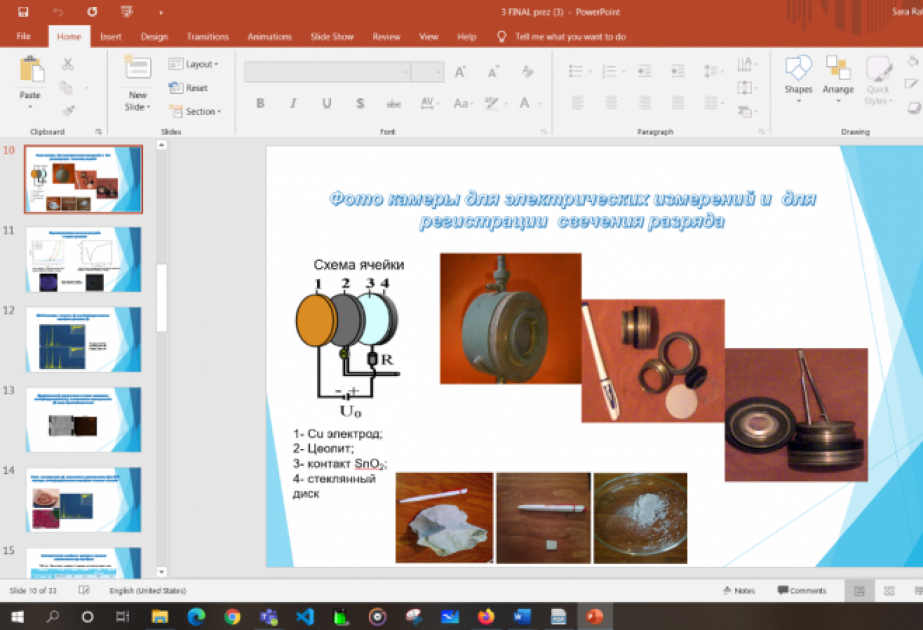Open Character Spacing AV dropdown
The height and width of the screenshot is (630, 923).
tap(430, 104)
